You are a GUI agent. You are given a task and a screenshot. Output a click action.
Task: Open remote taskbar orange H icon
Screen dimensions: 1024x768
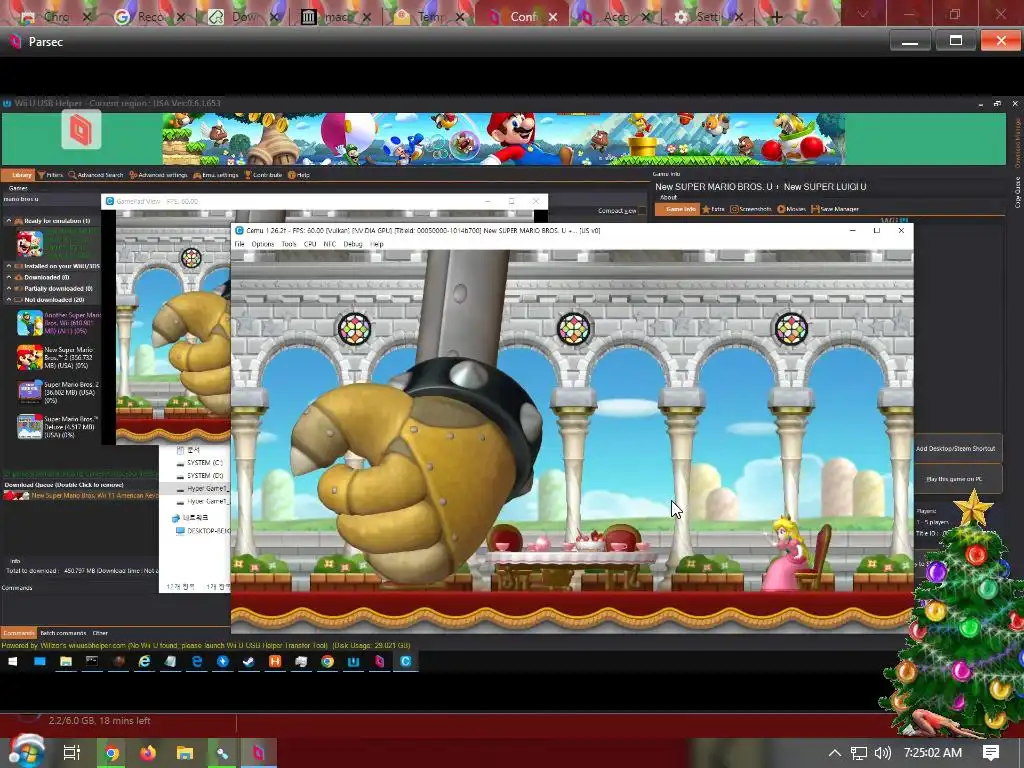275,662
